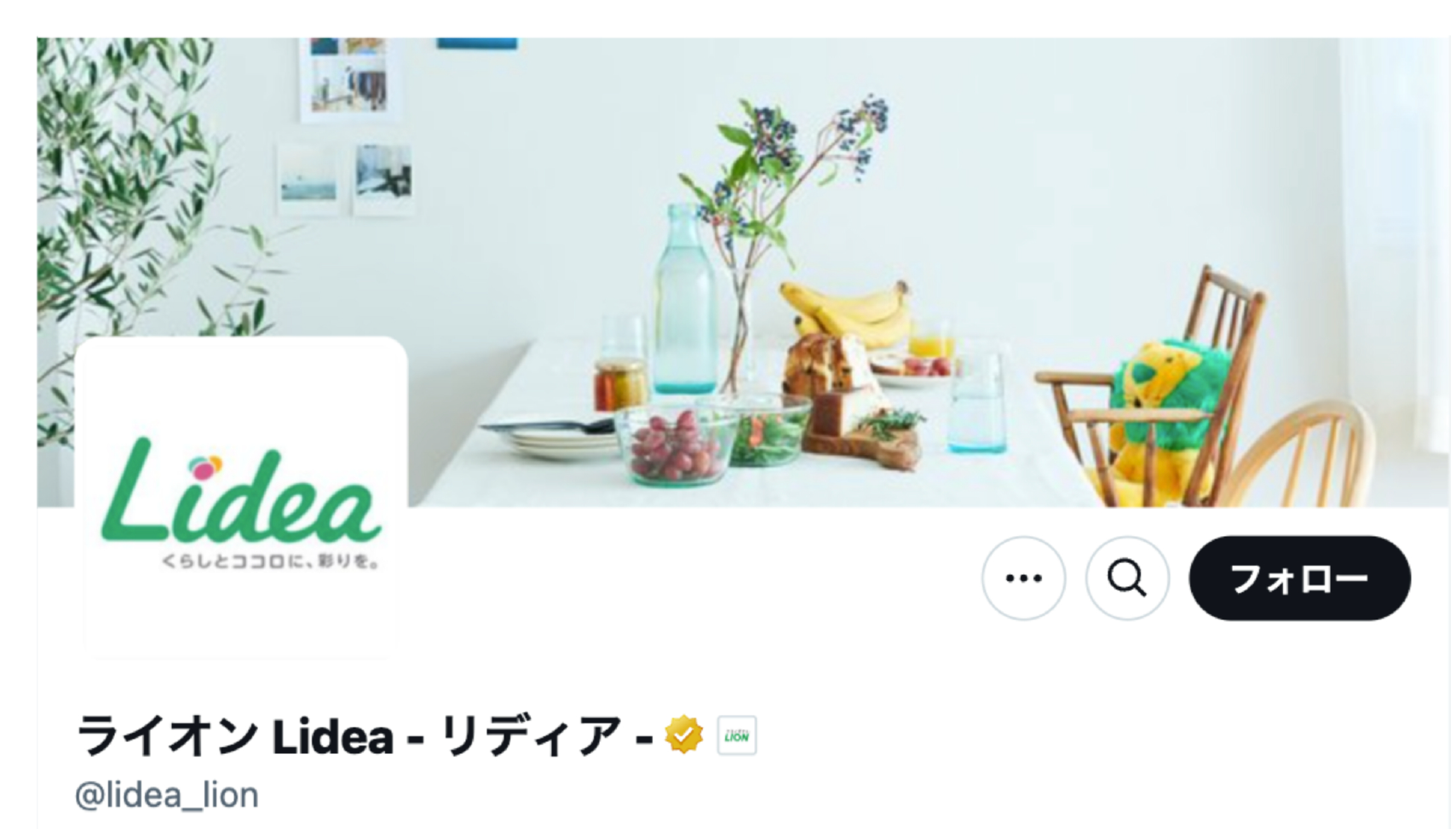Screen dimensions: 1456x829
Task: Click the glass of orange juice
Action: [x=930, y=340]
